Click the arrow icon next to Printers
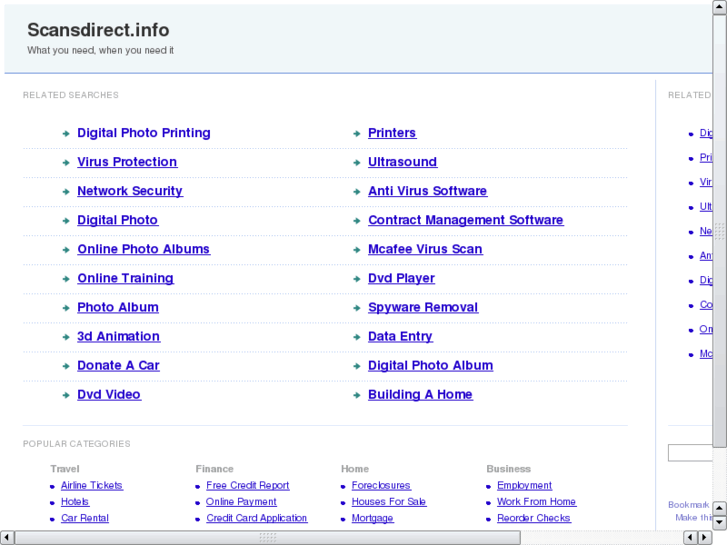Viewport: 727px width, 545px height. pyautogui.click(x=357, y=133)
